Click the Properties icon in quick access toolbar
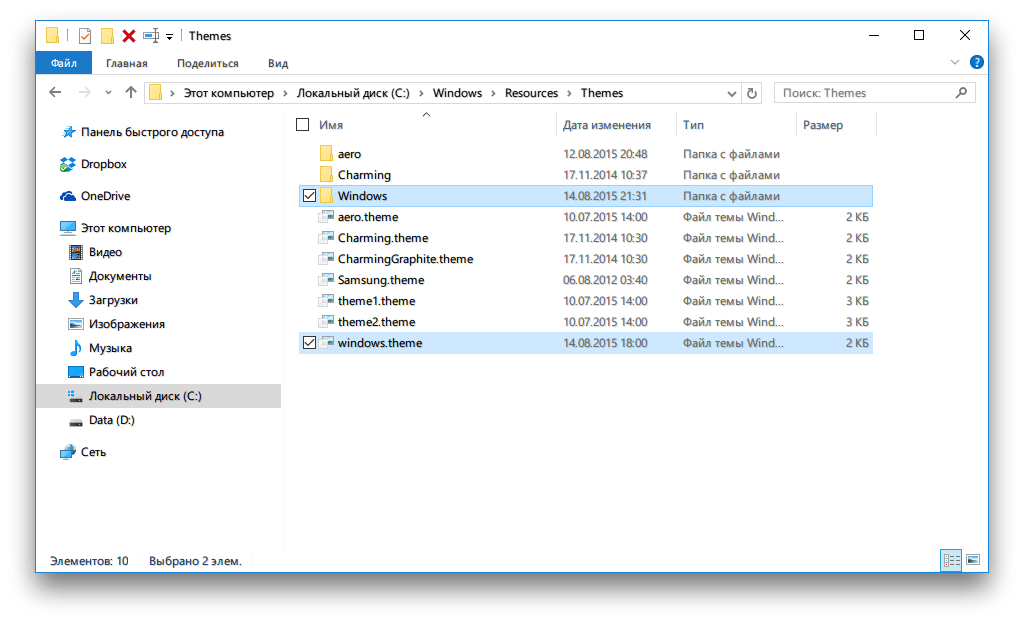Image resolution: width=1024 pixels, height=623 pixels. click(x=85, y=36)
